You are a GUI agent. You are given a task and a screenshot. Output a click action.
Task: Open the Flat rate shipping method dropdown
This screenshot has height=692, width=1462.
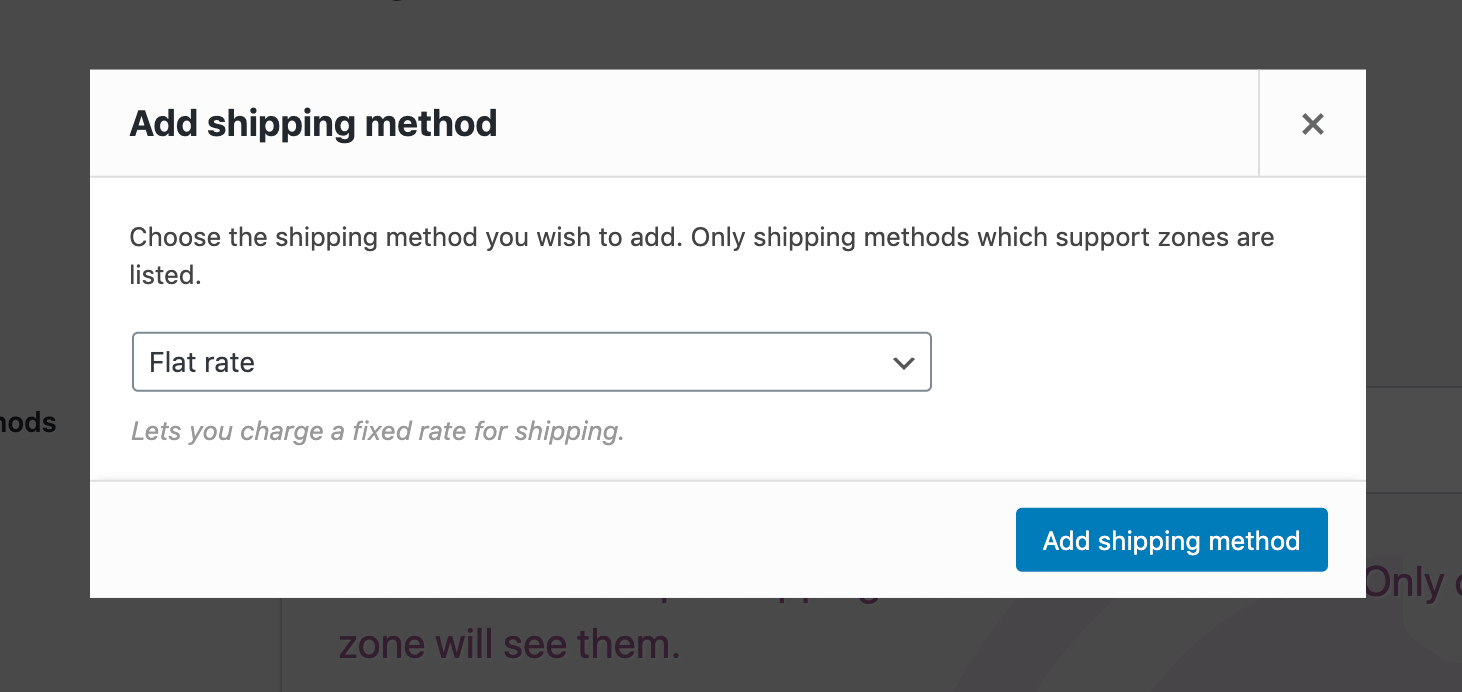coord(531,362)
